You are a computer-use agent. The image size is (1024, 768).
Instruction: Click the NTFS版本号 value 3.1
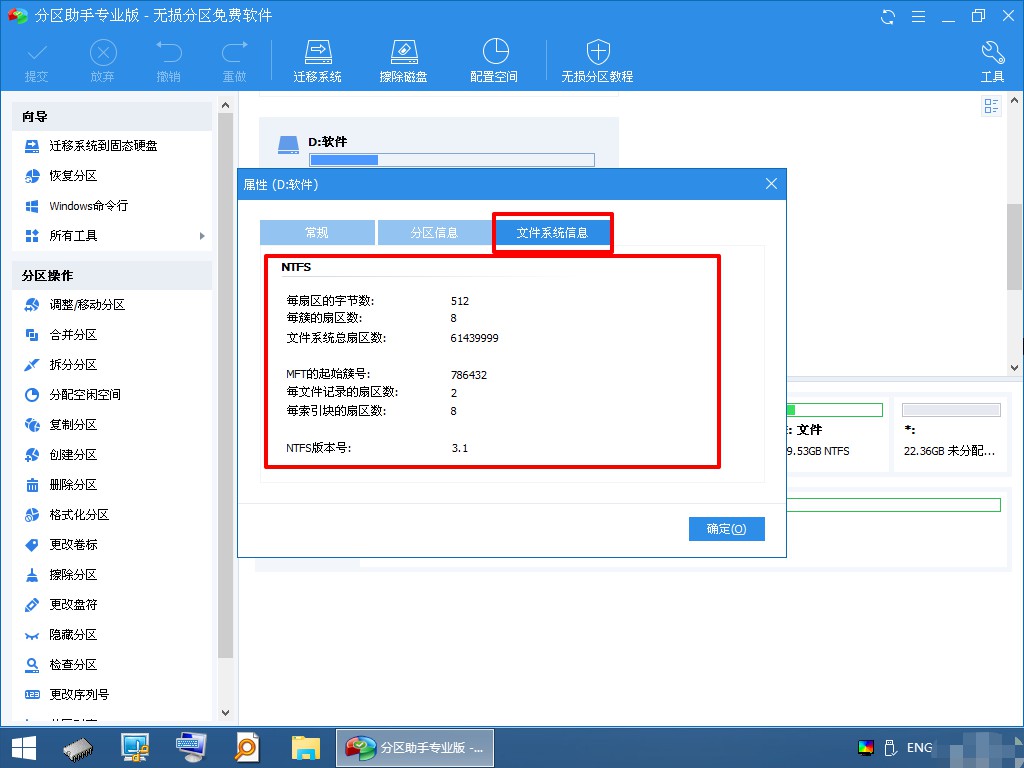pyautogui.click(x=460, y=448)
